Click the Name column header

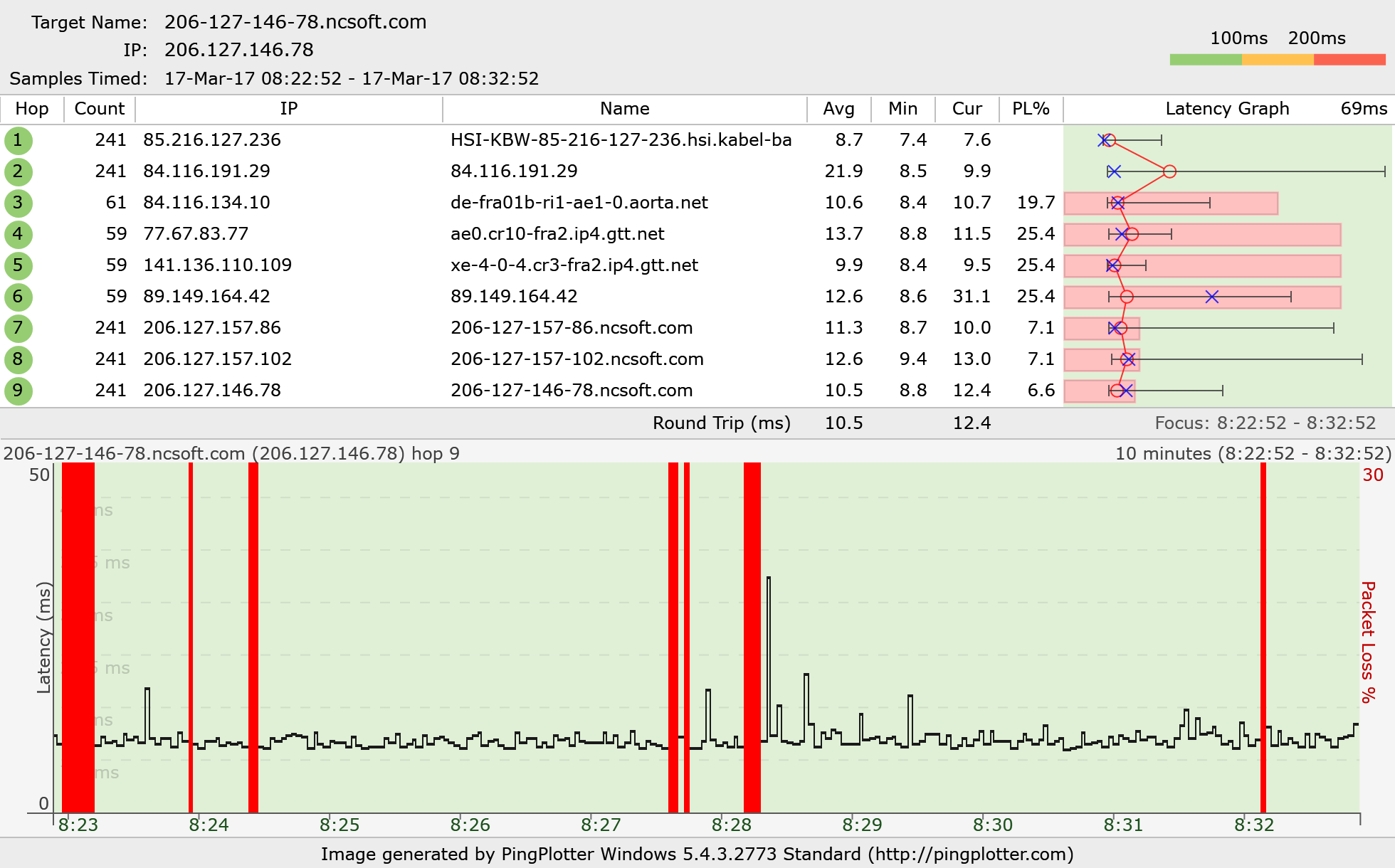624,109
